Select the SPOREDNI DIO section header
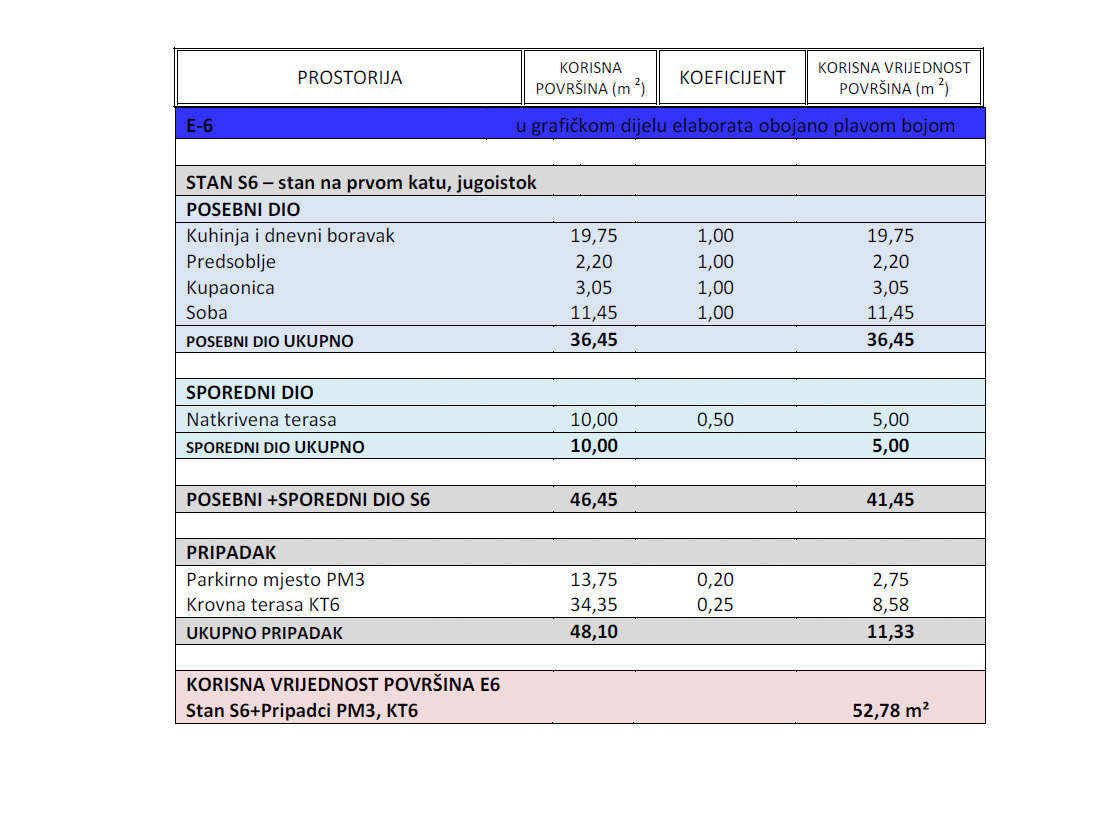 (x=580, y=393)
